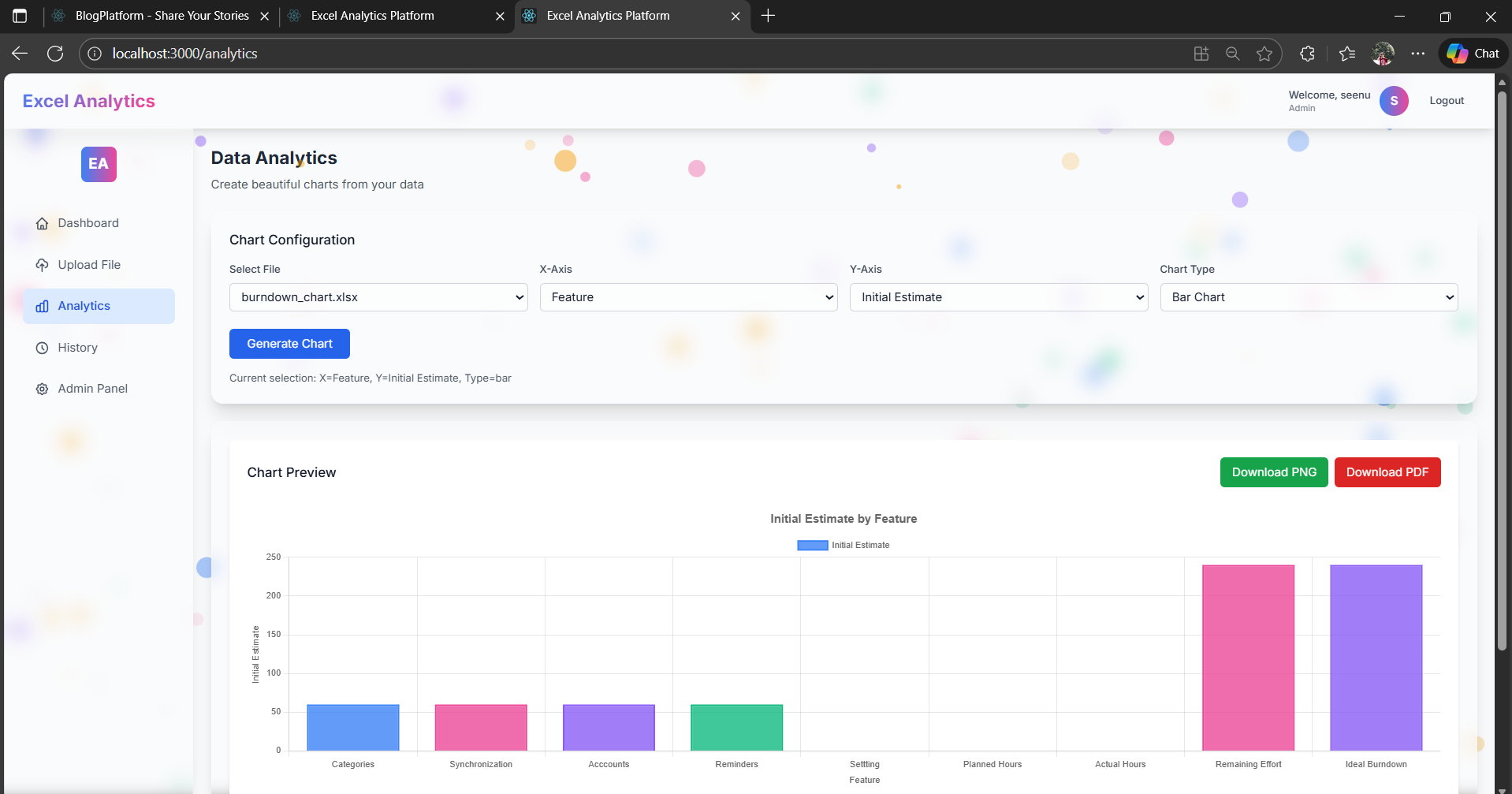The image size is (1512, 794).
Task: Click the Admin Panel gear icon
Action: [43, 389]
